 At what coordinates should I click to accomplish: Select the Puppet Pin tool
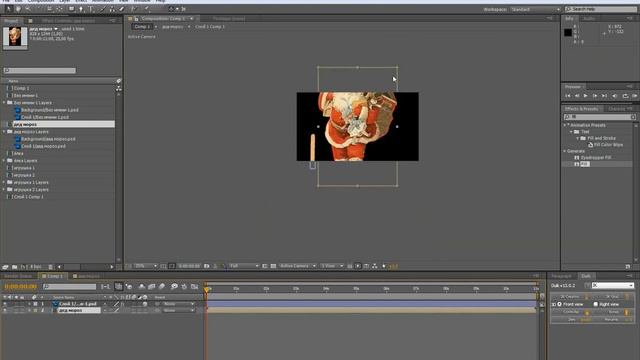(x=146, y=9)
